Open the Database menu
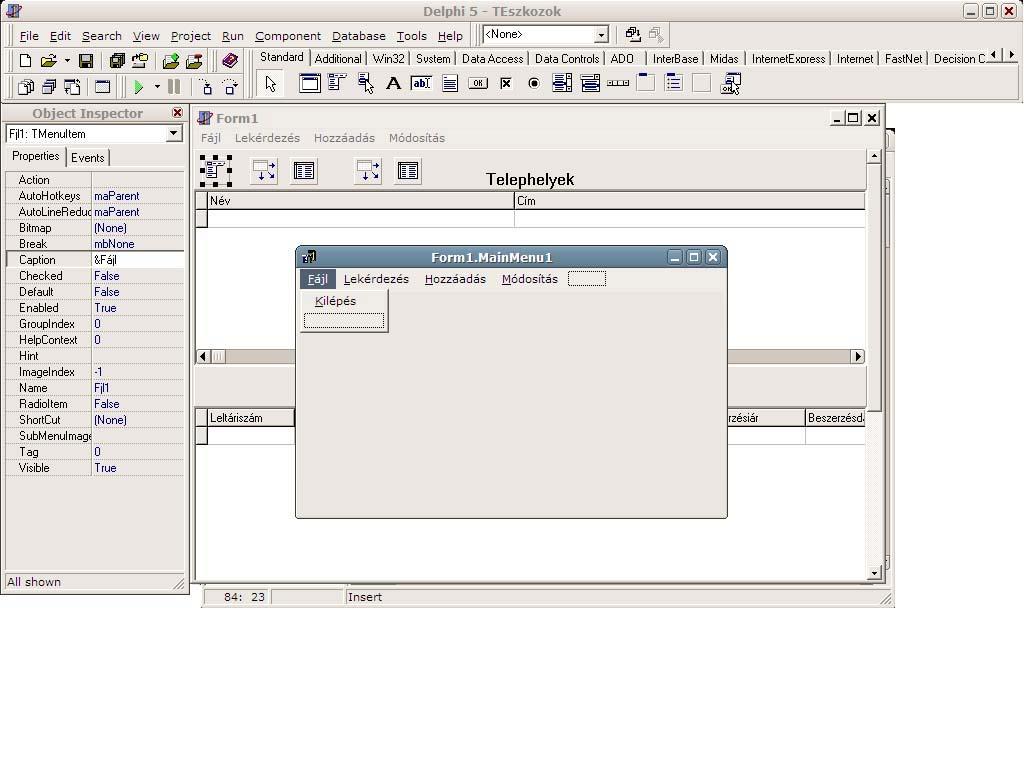 [359, 36]
